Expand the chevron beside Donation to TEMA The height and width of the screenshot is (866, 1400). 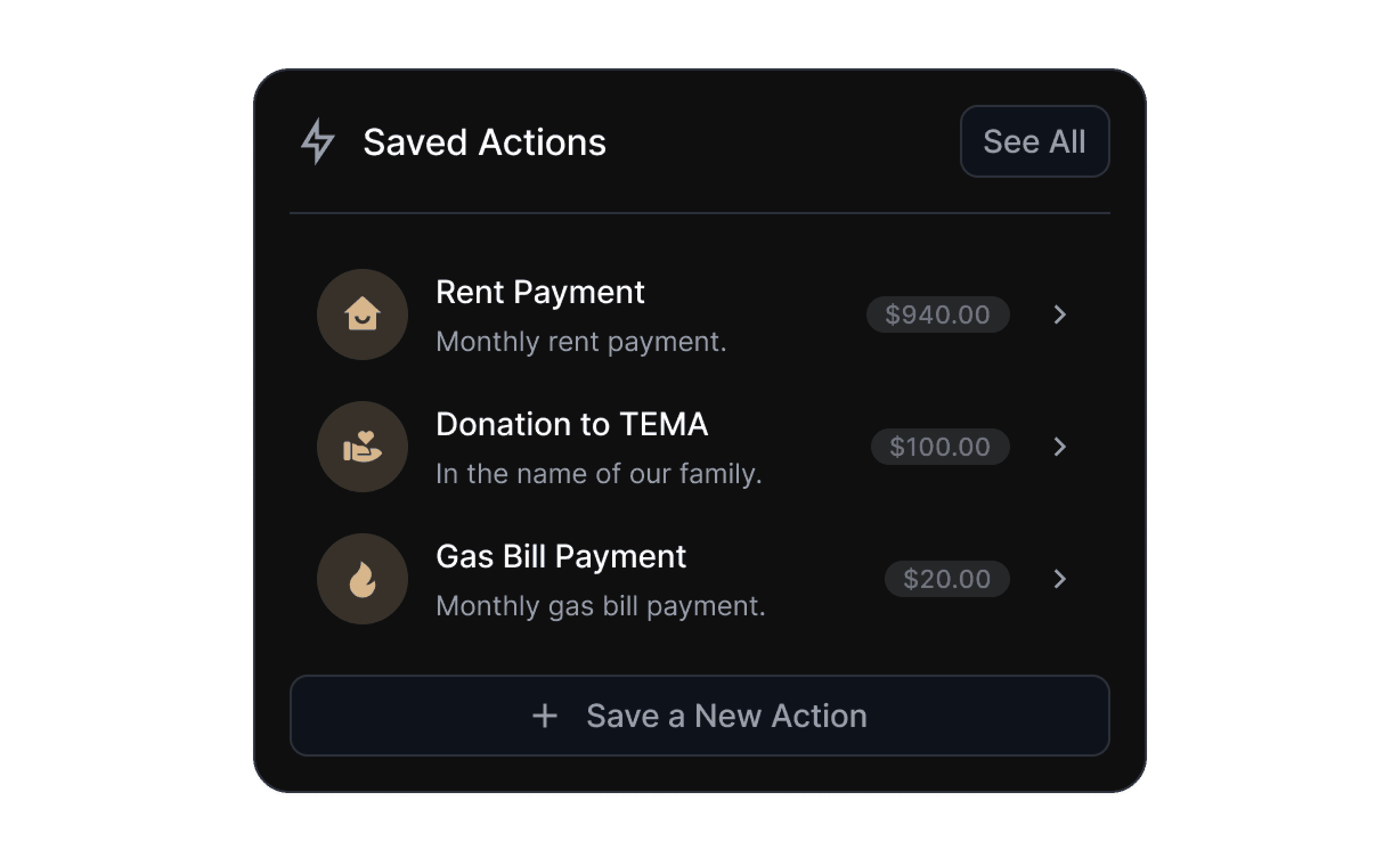click(x=1061, y=447)
